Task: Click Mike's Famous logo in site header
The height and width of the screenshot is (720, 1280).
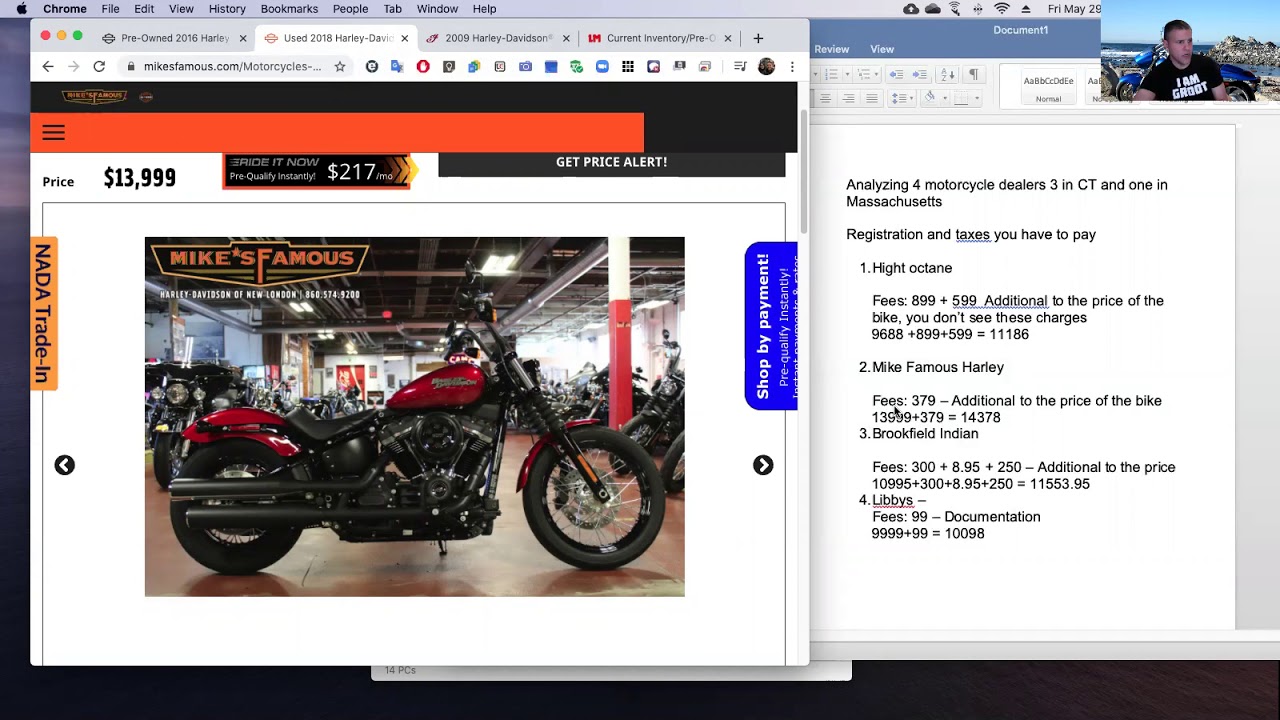Action: (x=95, y=96)
